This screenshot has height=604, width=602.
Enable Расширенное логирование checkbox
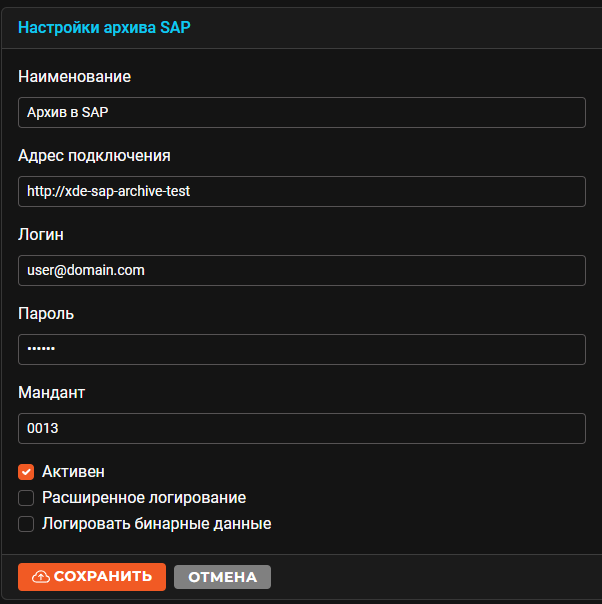pos(26,498)
